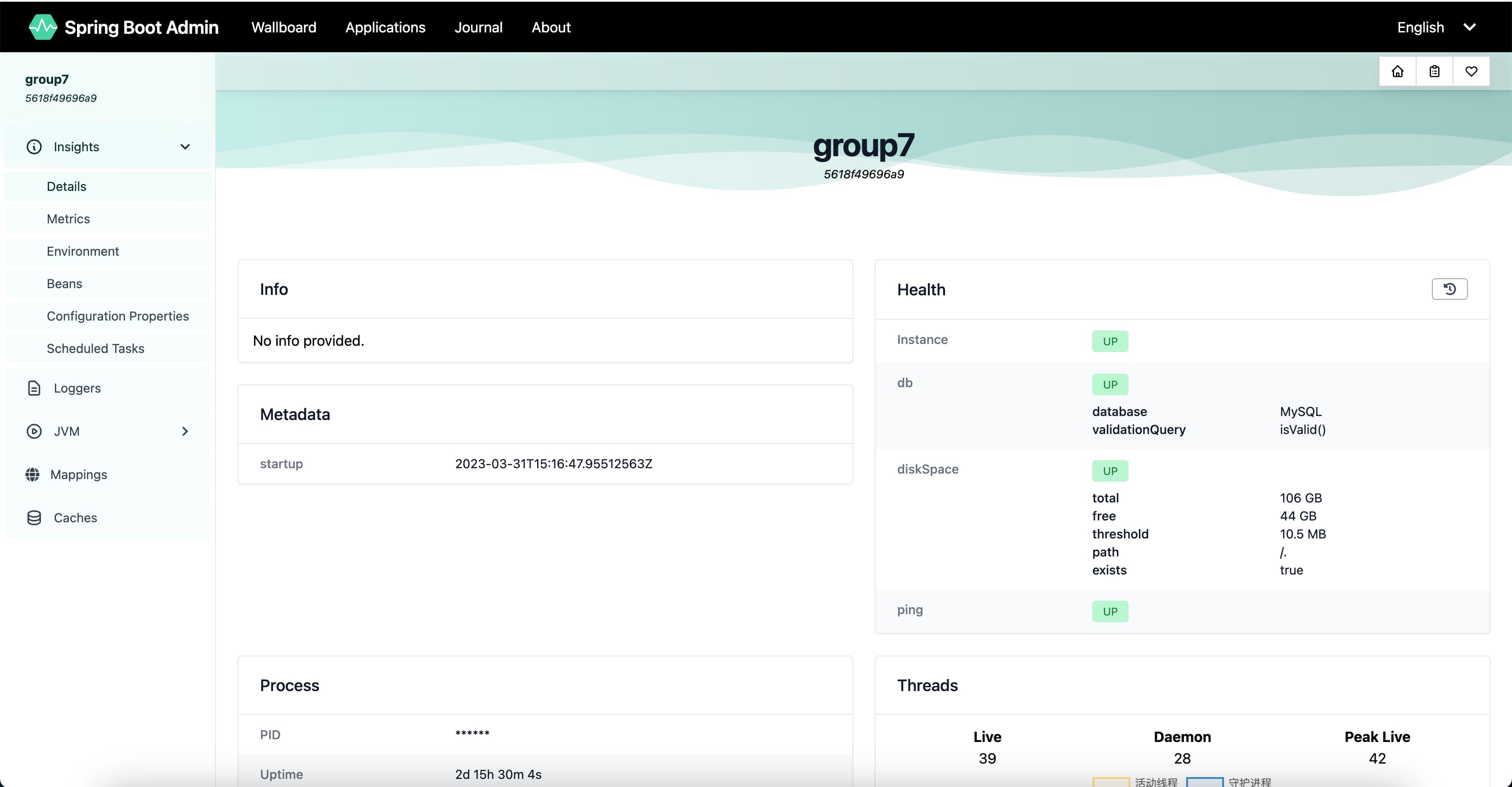The height and width of the screenshot is (787, 1512).
Task: Go to the Journal page
Action: coord(478,27)
